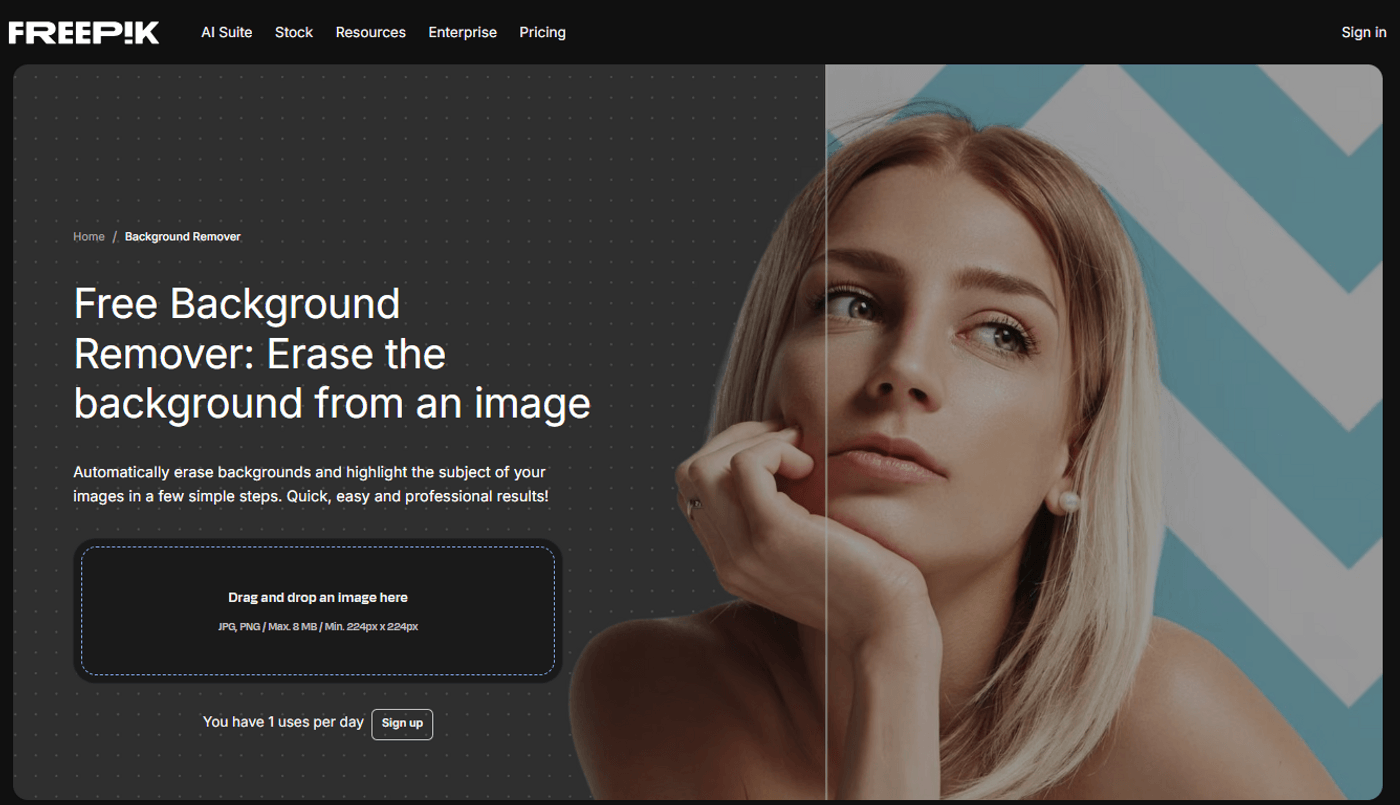Image resolution: width=1400 pixels, height=805 pixels.
Task: Click the Freepik logo
Action: [x=84, y=32]
